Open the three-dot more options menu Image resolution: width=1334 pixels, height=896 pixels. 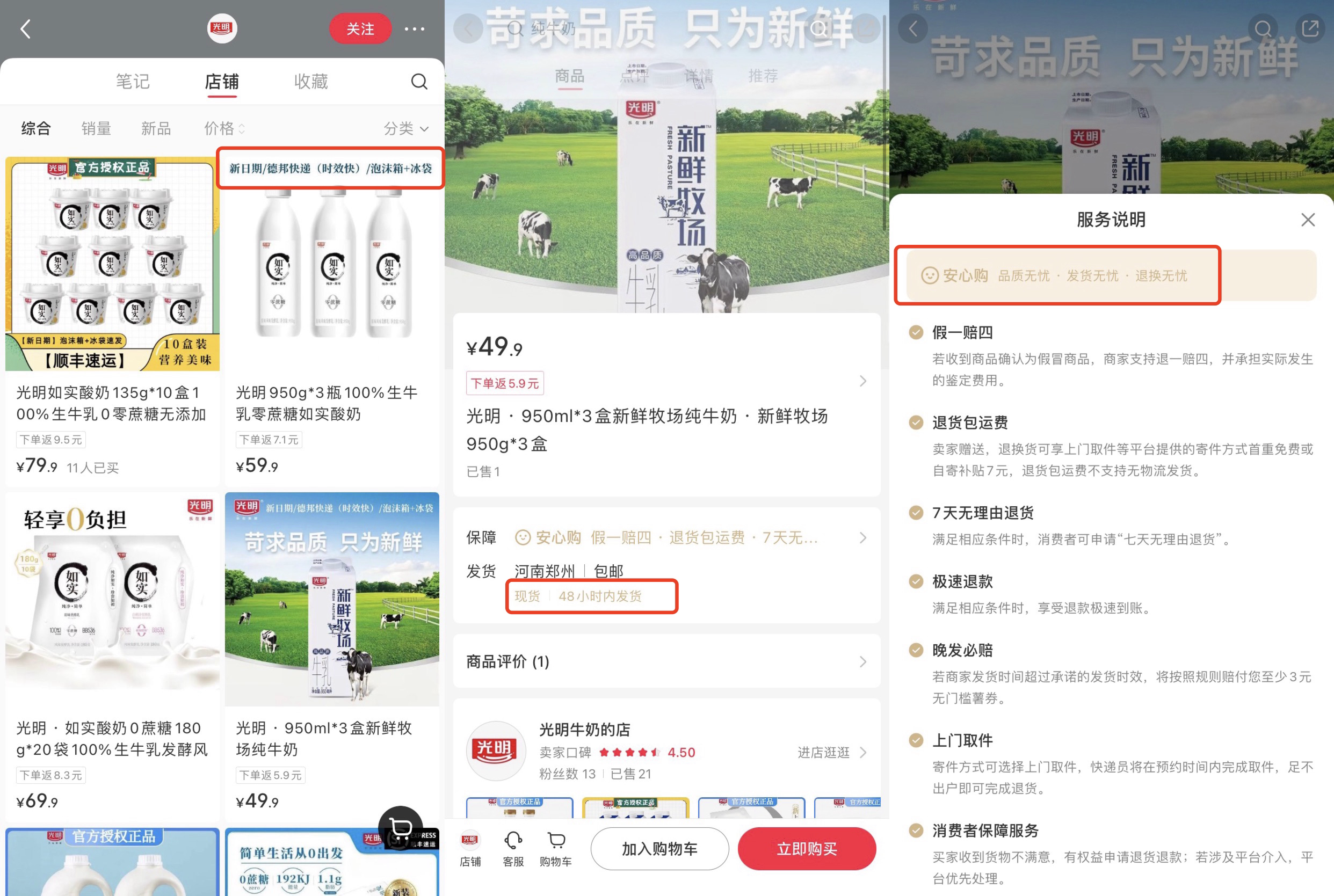(415, 28)
